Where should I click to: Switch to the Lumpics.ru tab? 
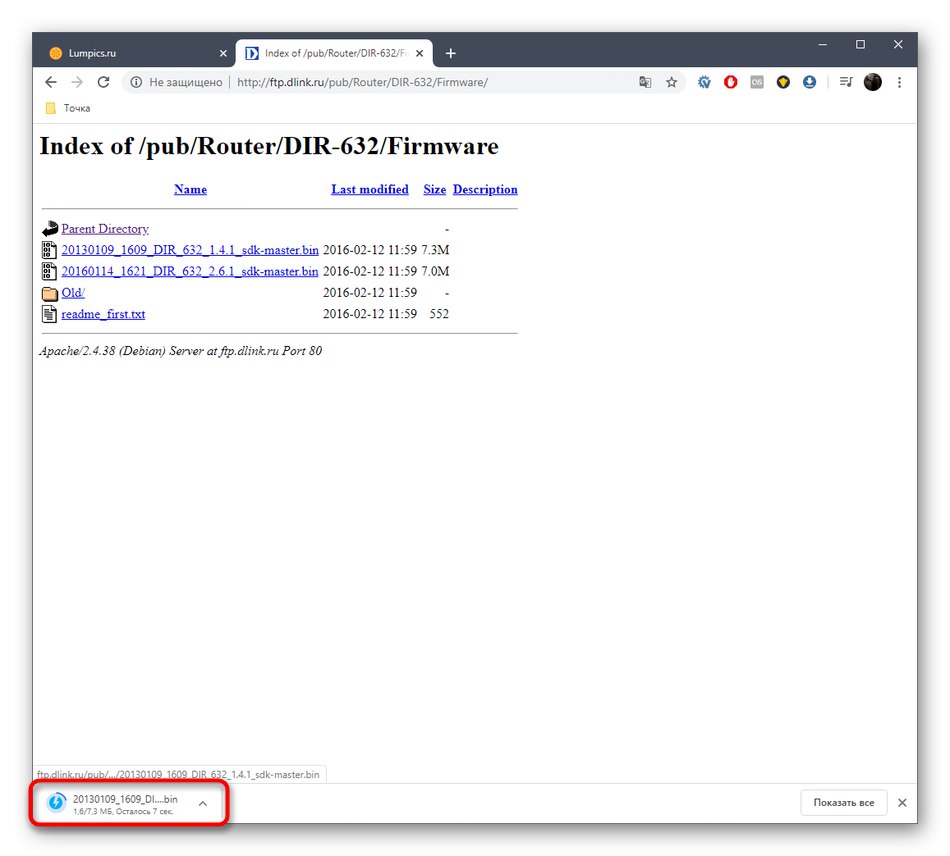coord(133,53)
